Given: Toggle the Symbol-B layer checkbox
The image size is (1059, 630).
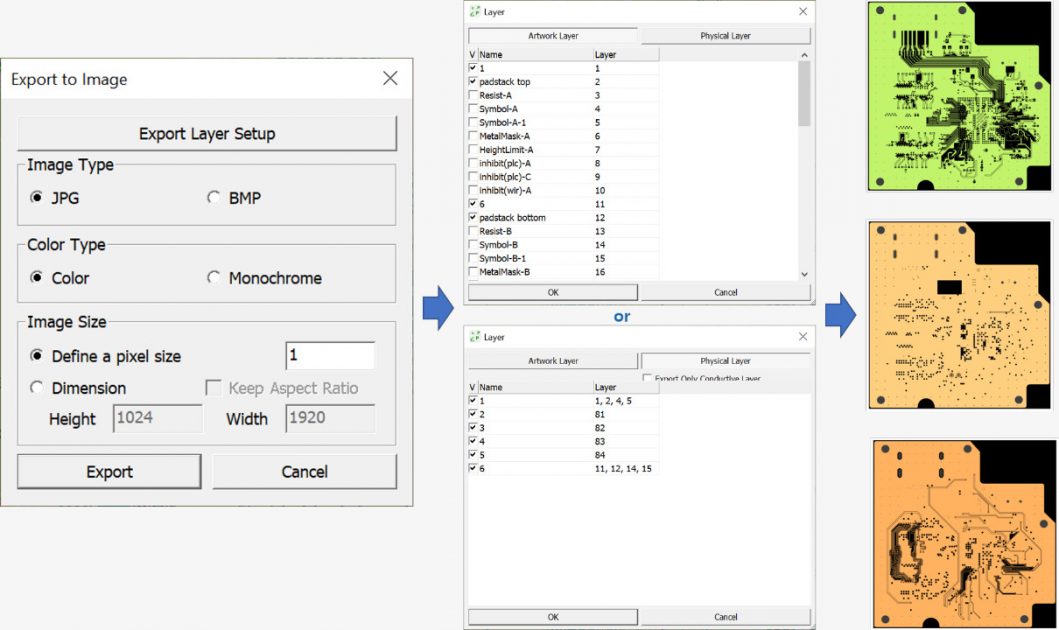Looking at the screenshot, I should pyautogui.click(x=473, y=245).
